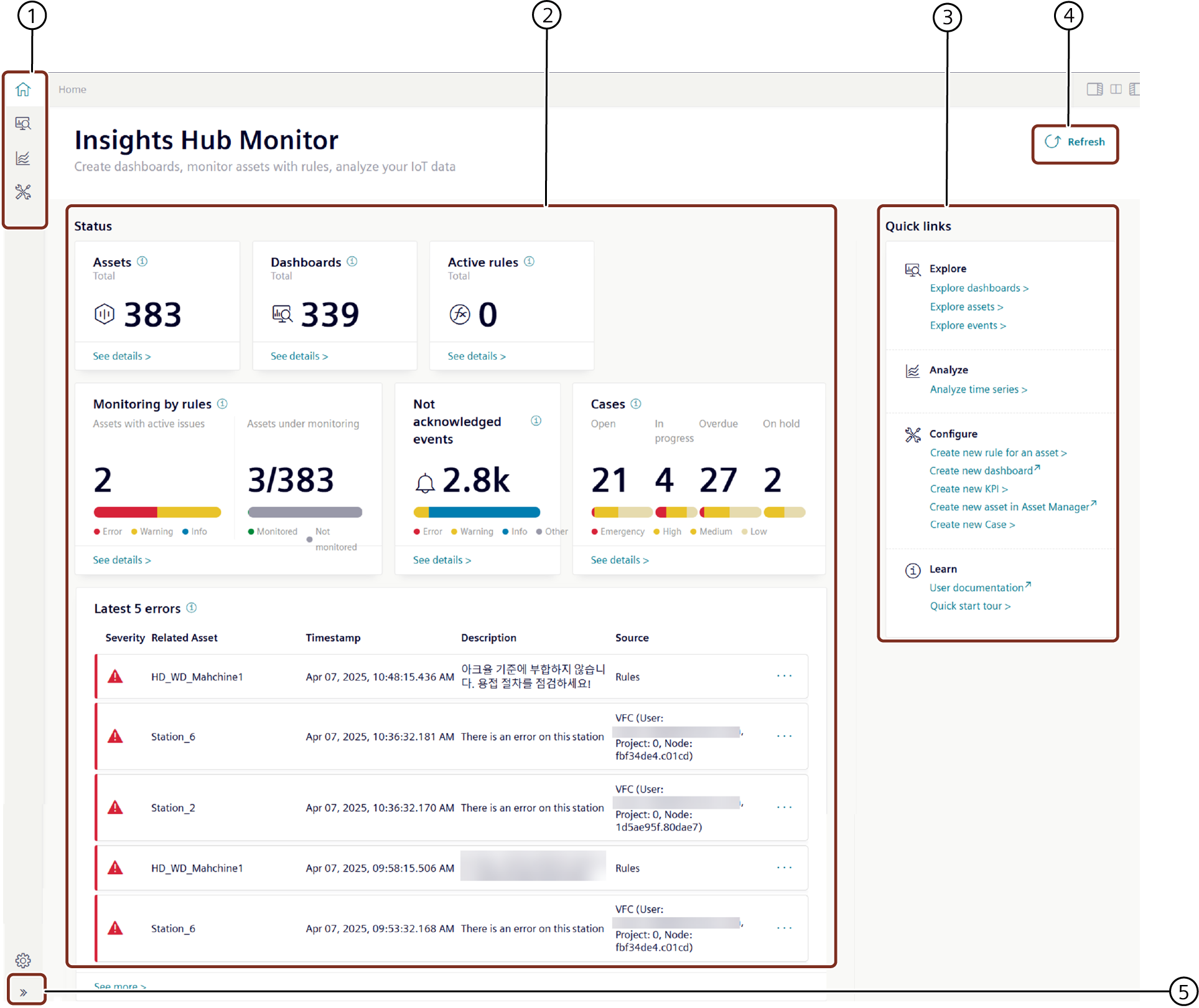
Task: Click the assets hexagon icon beside 383
Action: tap(105, 314)
